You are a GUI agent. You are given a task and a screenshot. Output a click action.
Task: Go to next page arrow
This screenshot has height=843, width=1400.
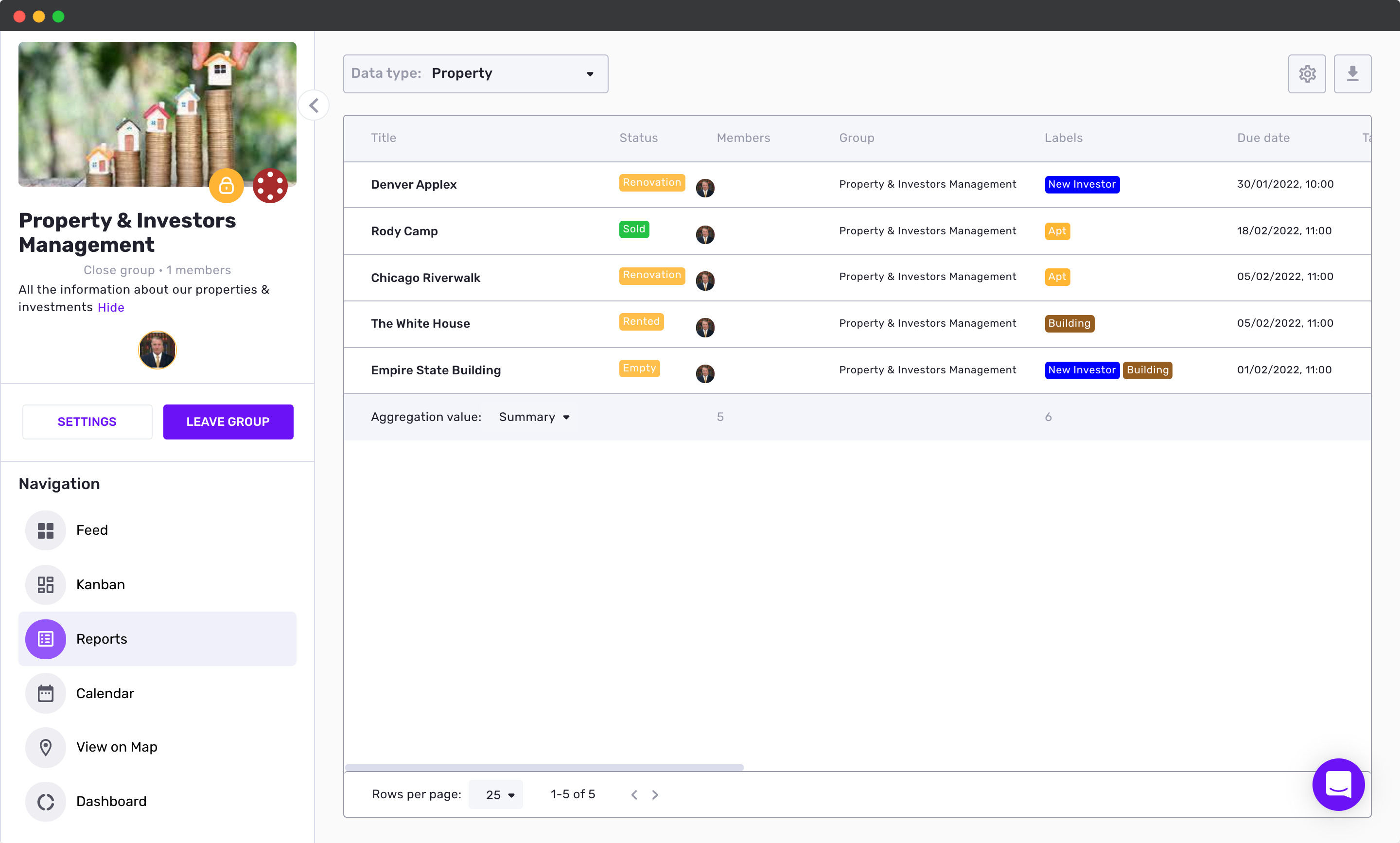pyautogui.click(x=655, y=795)
